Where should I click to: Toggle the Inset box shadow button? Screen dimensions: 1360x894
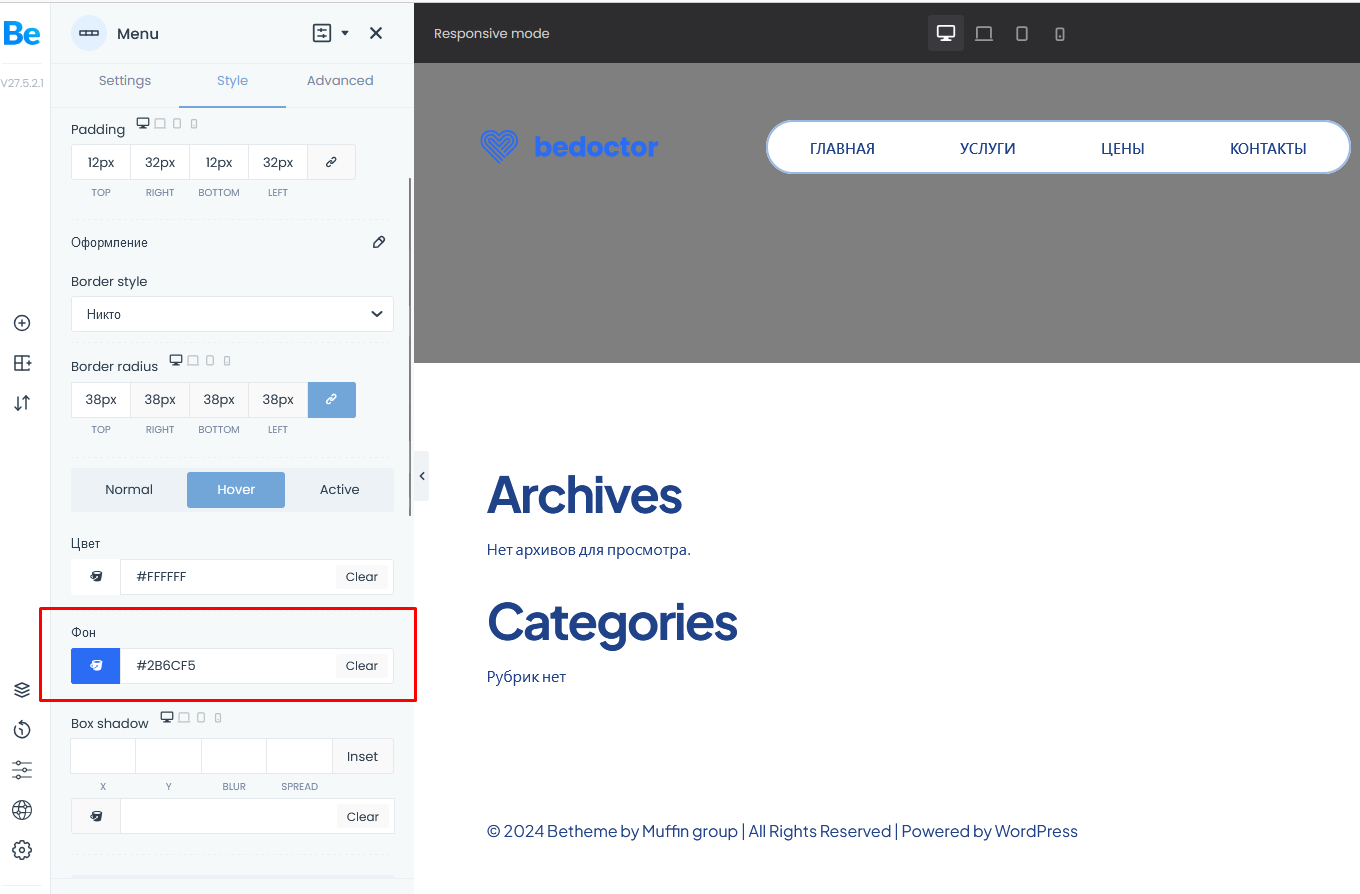point(363,756)
